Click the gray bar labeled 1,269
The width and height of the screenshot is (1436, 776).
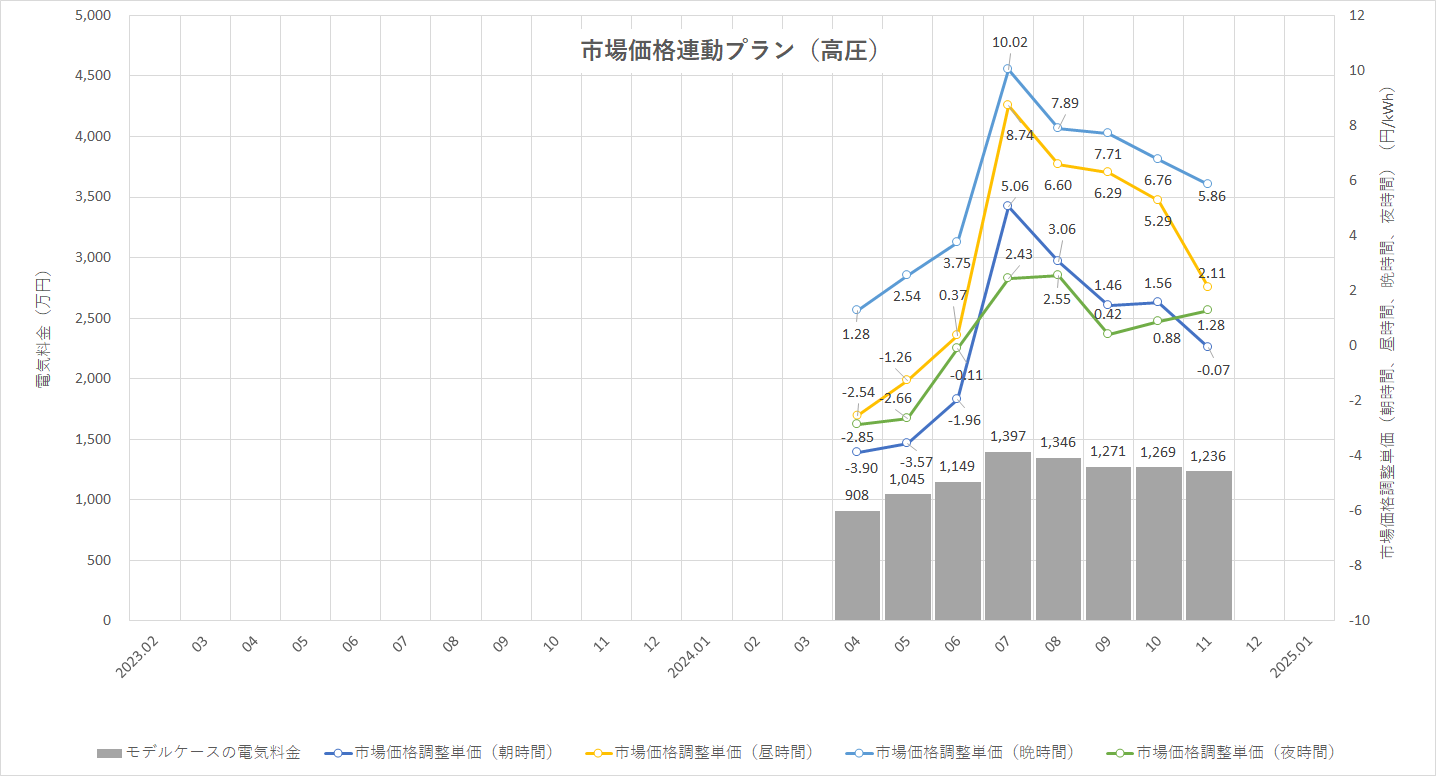click(x=1158, y=543)
